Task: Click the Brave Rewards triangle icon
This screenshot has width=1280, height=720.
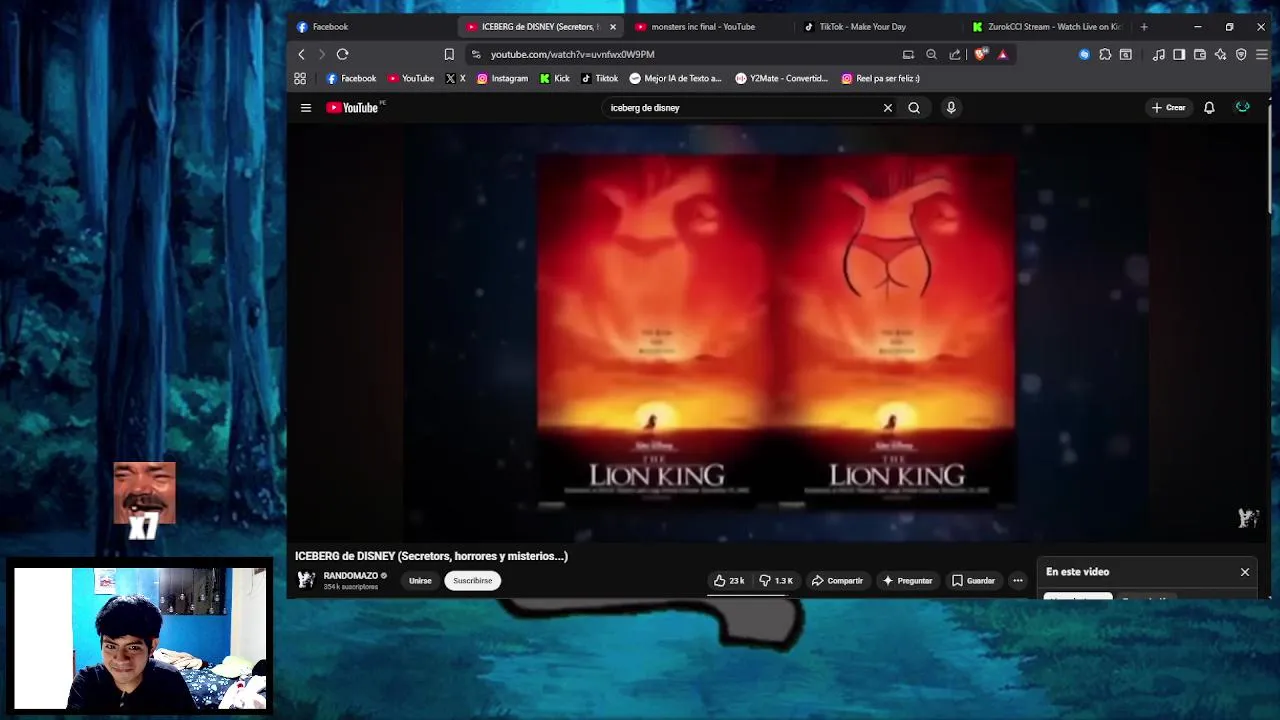Action: (x=1002, y=54)
